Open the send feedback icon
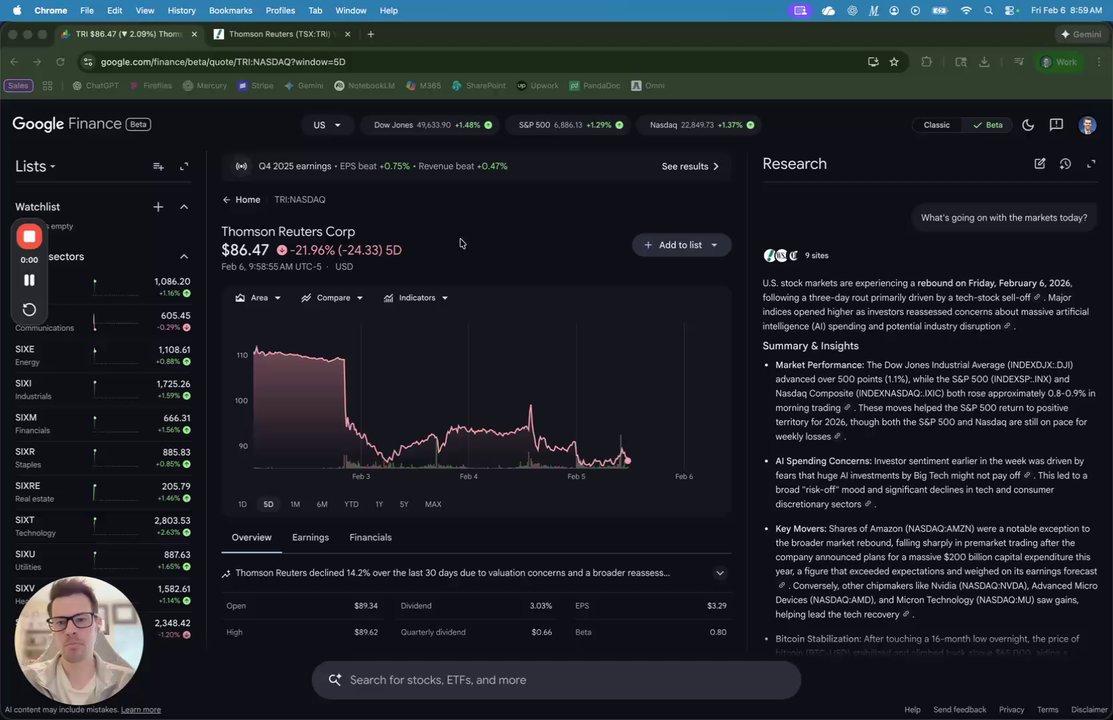 coord(1056,125)
